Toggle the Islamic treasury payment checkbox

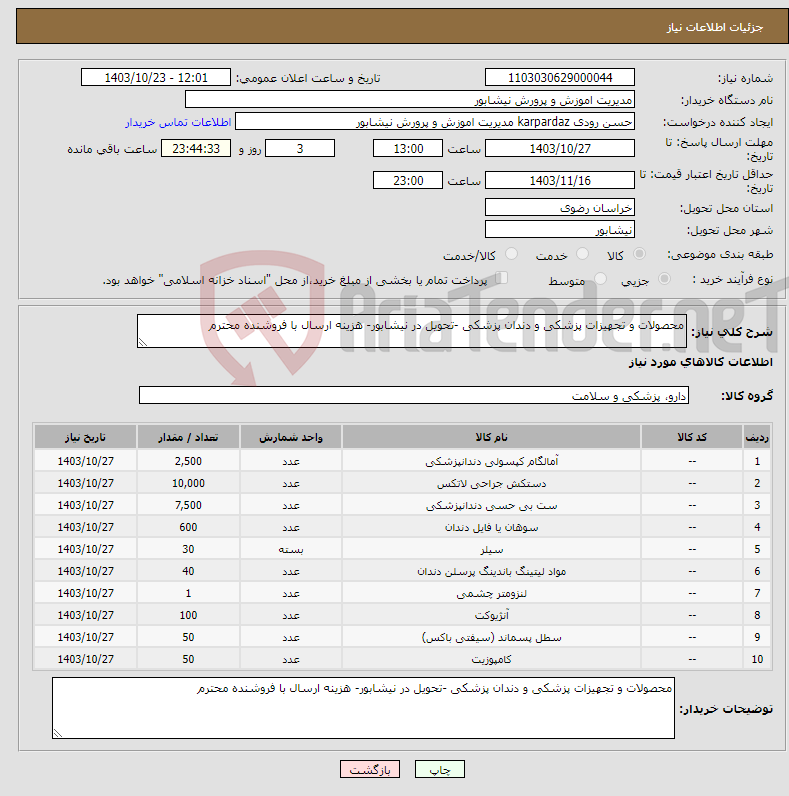click(502, 278)
